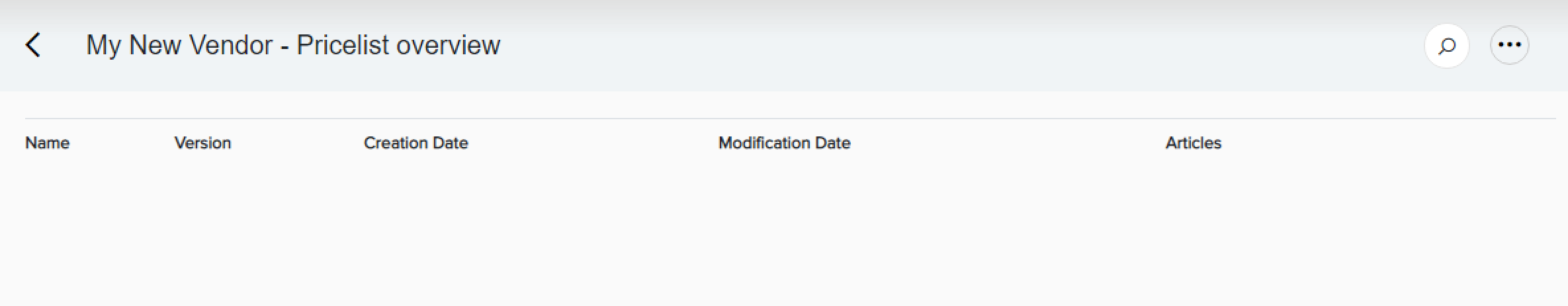Open the three-dot more options menu

[1509, 45]
